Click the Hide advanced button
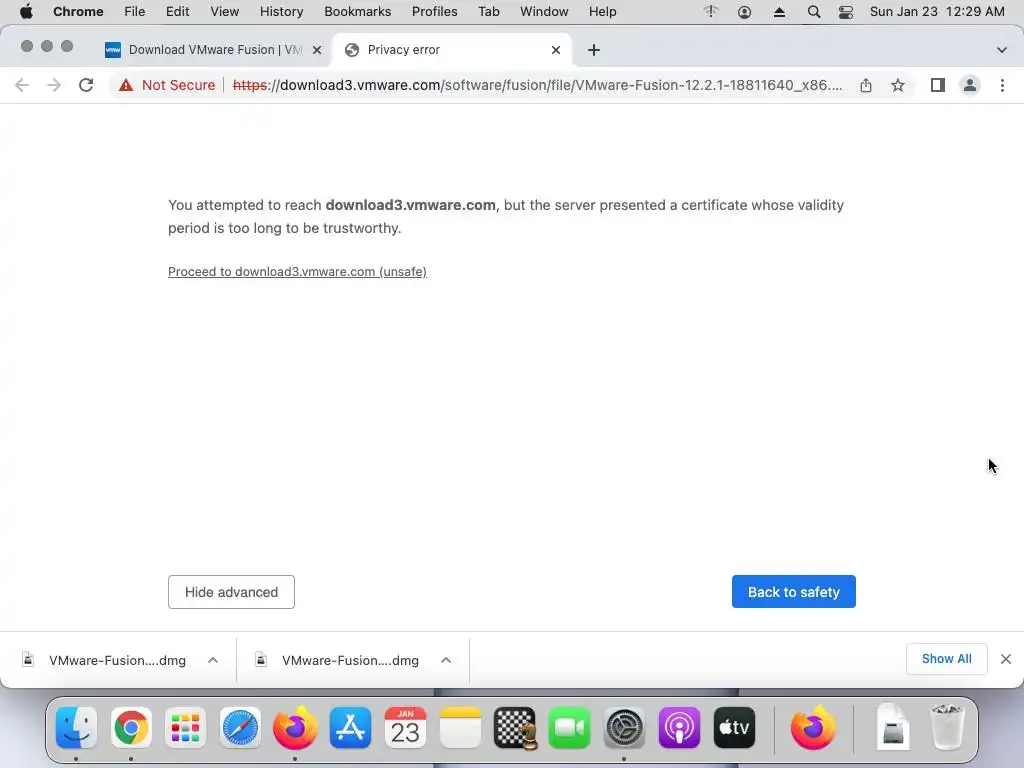This screenshot has width=1024, height=768. [231, 592]
